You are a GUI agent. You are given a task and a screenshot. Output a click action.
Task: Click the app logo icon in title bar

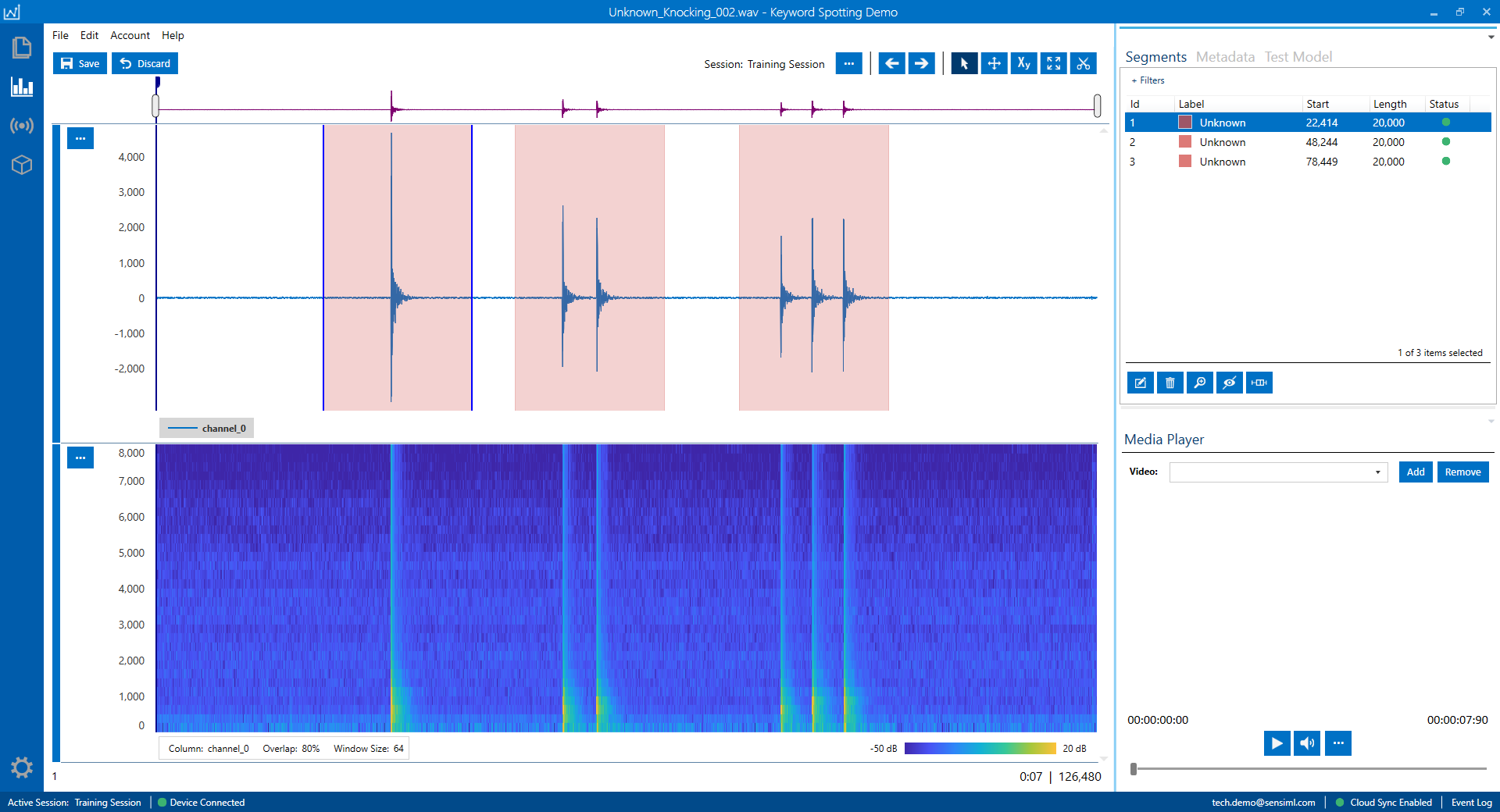(12, 12)
